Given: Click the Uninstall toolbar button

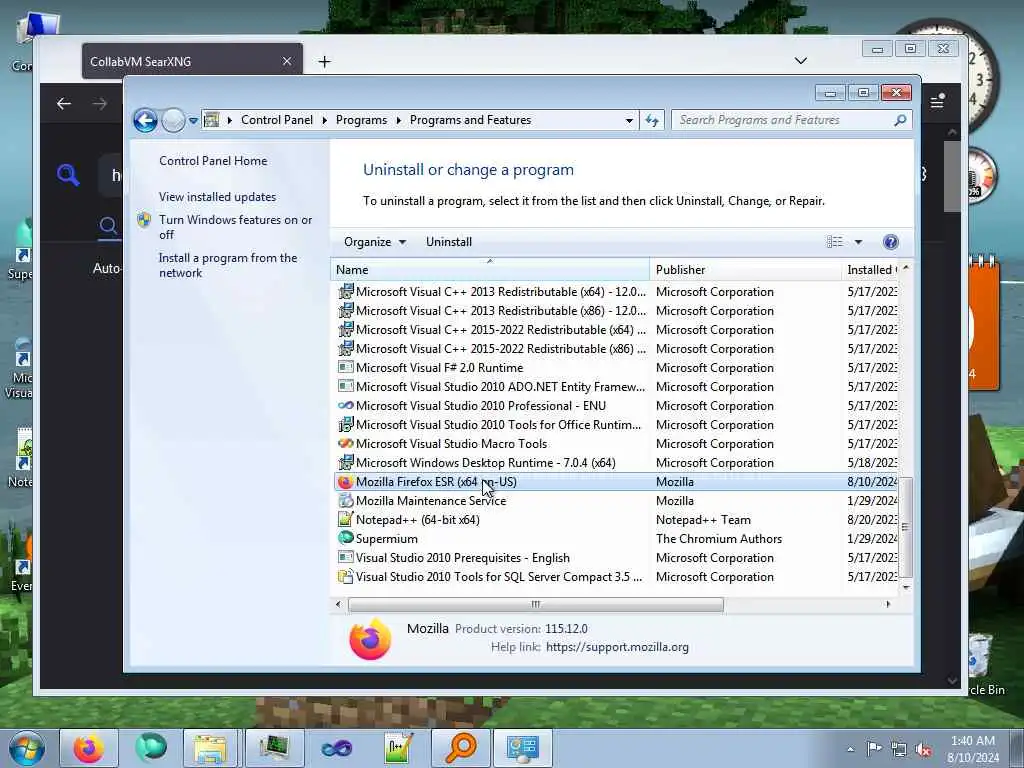Looking at the screenshot, I should click(449, 242).
